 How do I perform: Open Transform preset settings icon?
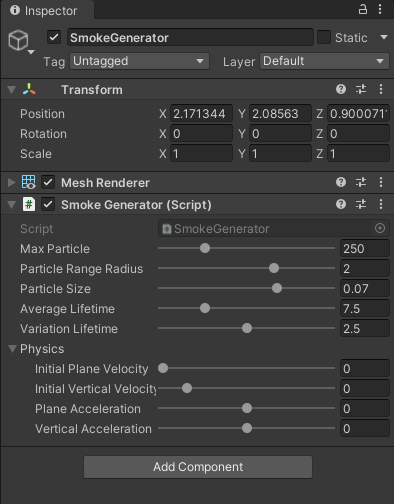(x=361, y=89)
